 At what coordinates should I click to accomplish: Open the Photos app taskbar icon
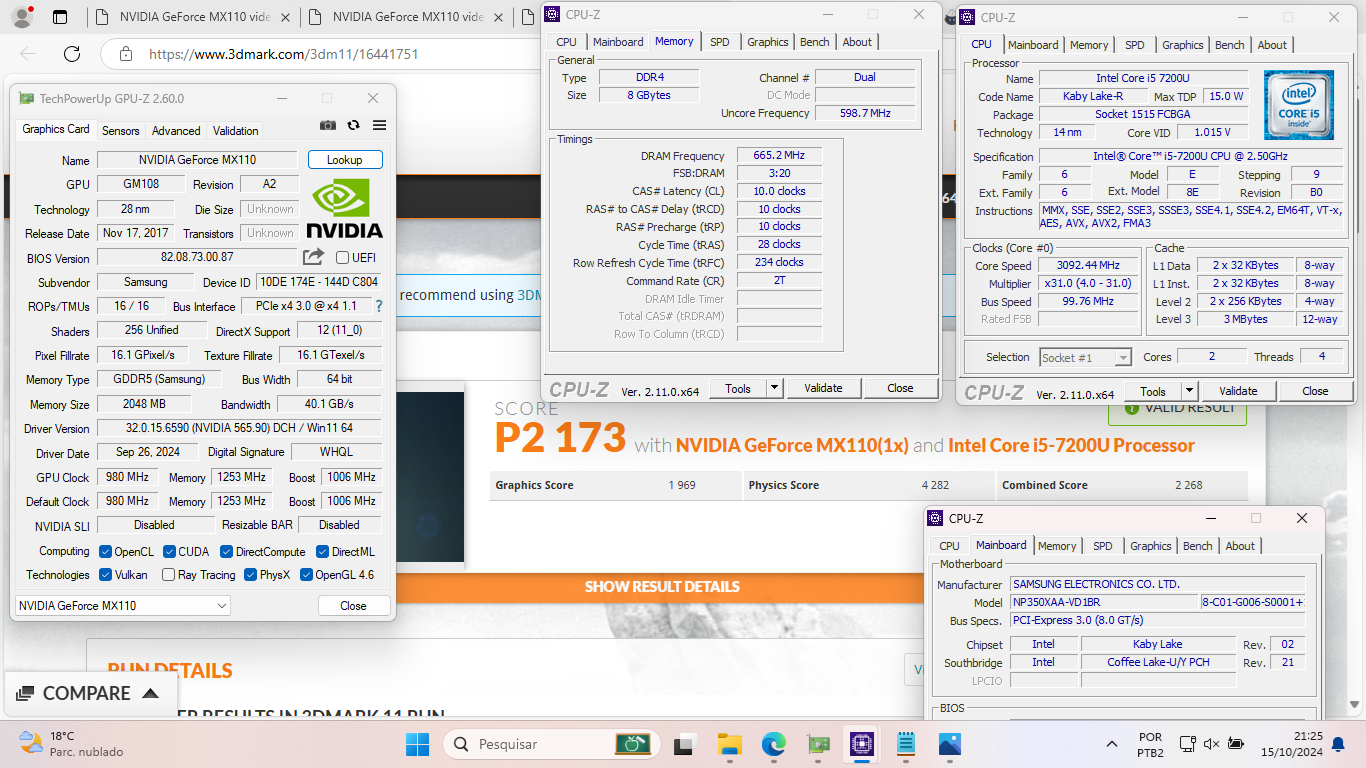coord(950,744)
